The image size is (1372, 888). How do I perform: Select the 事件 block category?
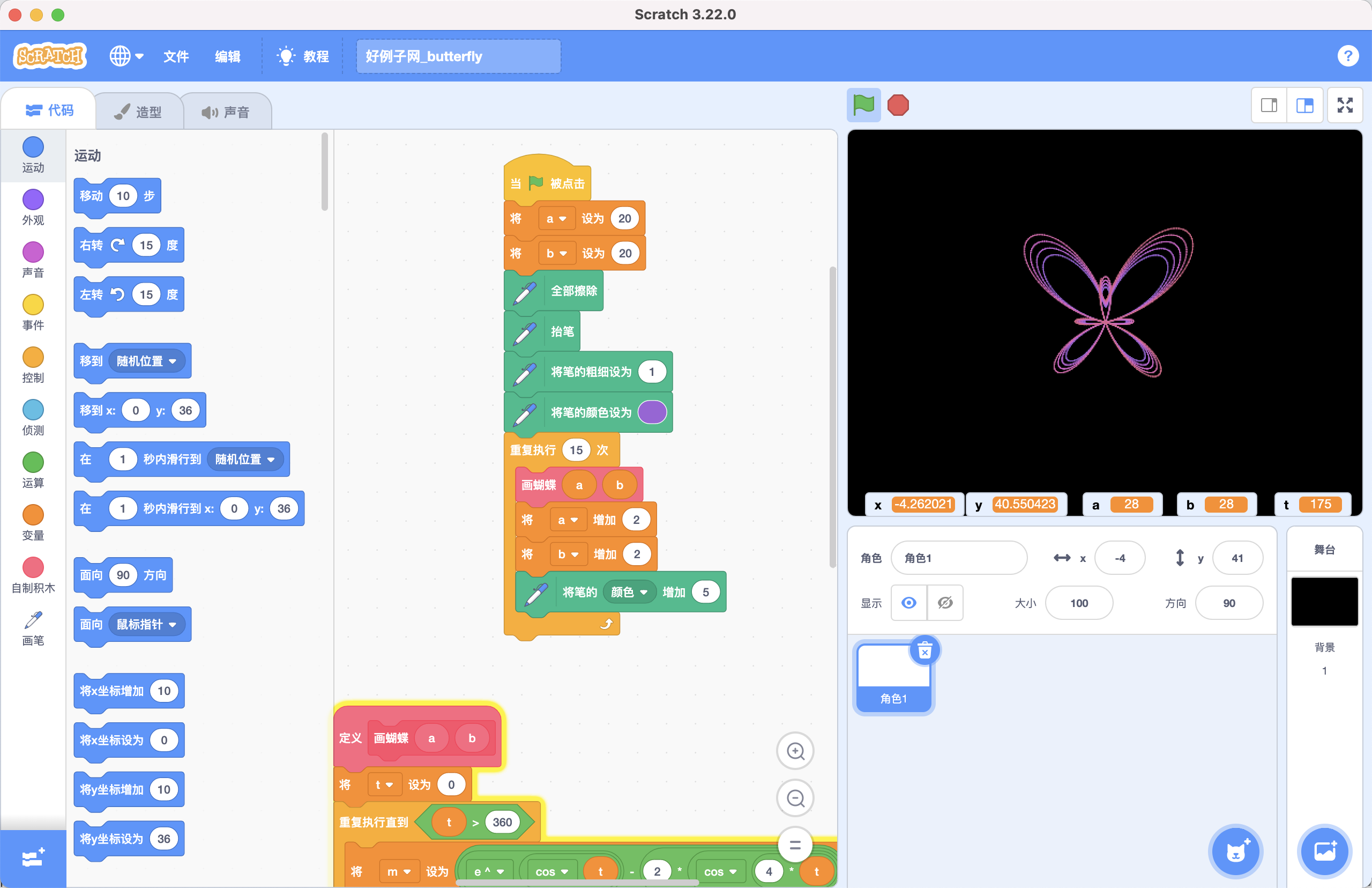33,312
